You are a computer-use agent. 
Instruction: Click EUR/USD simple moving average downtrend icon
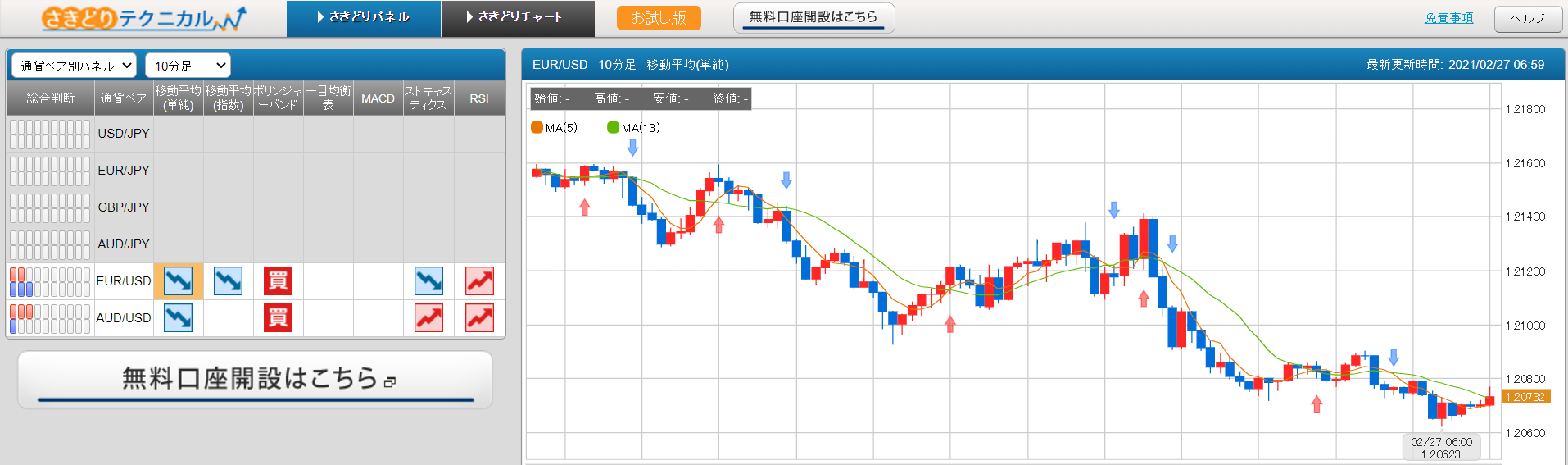[178, 281]
